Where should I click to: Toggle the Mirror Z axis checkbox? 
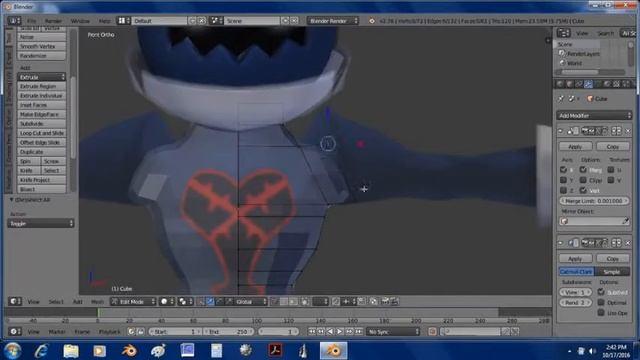(x=563, y=190)
